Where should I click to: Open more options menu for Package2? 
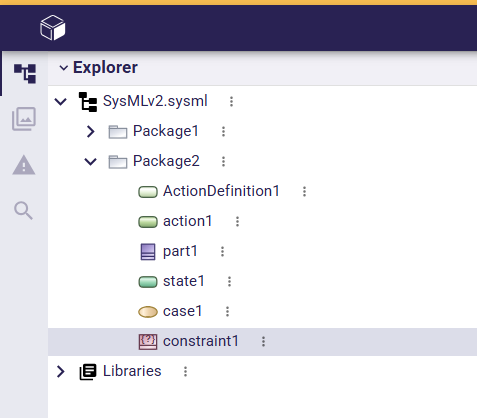[223, 161]
